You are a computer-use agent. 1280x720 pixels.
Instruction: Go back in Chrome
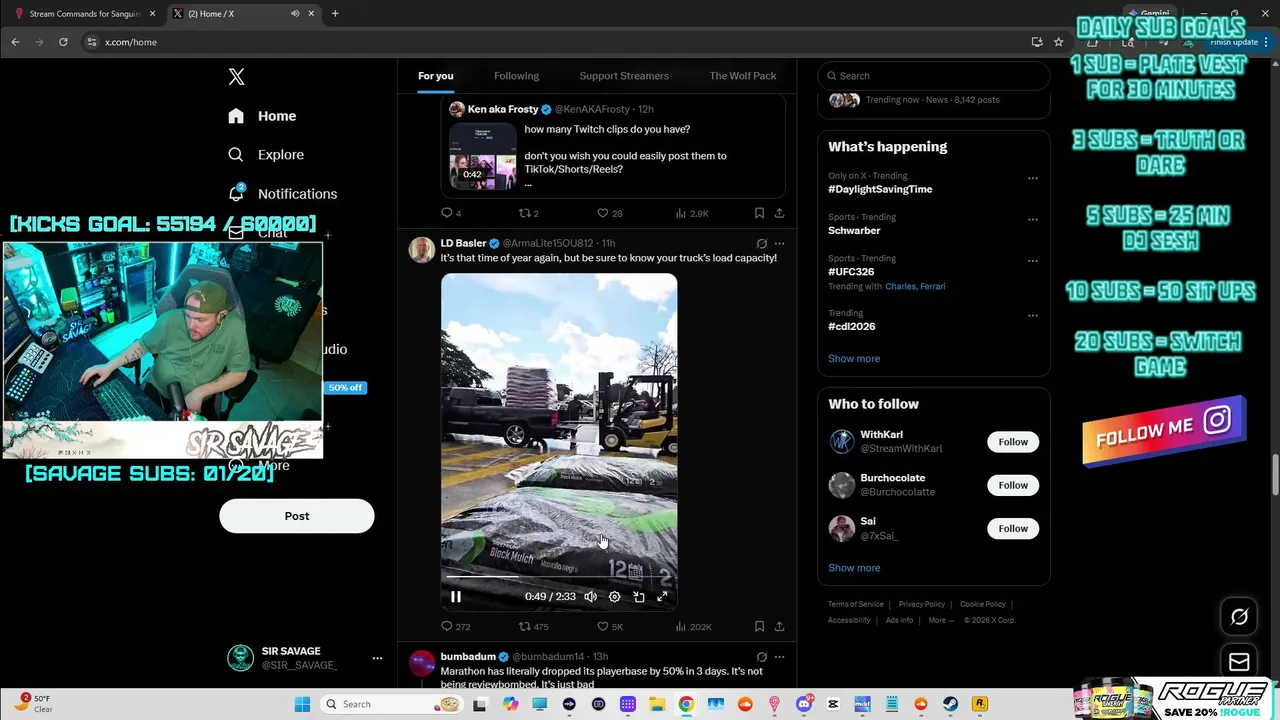(15, 42)
